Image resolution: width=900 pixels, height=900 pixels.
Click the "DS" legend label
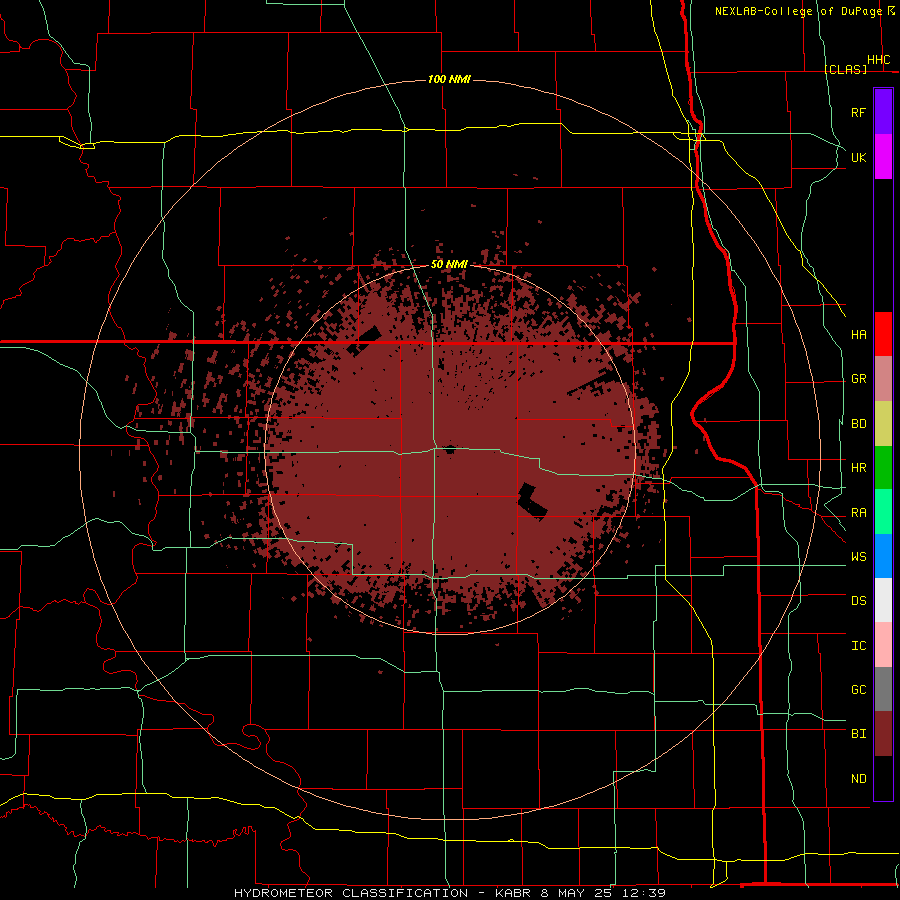858,601
